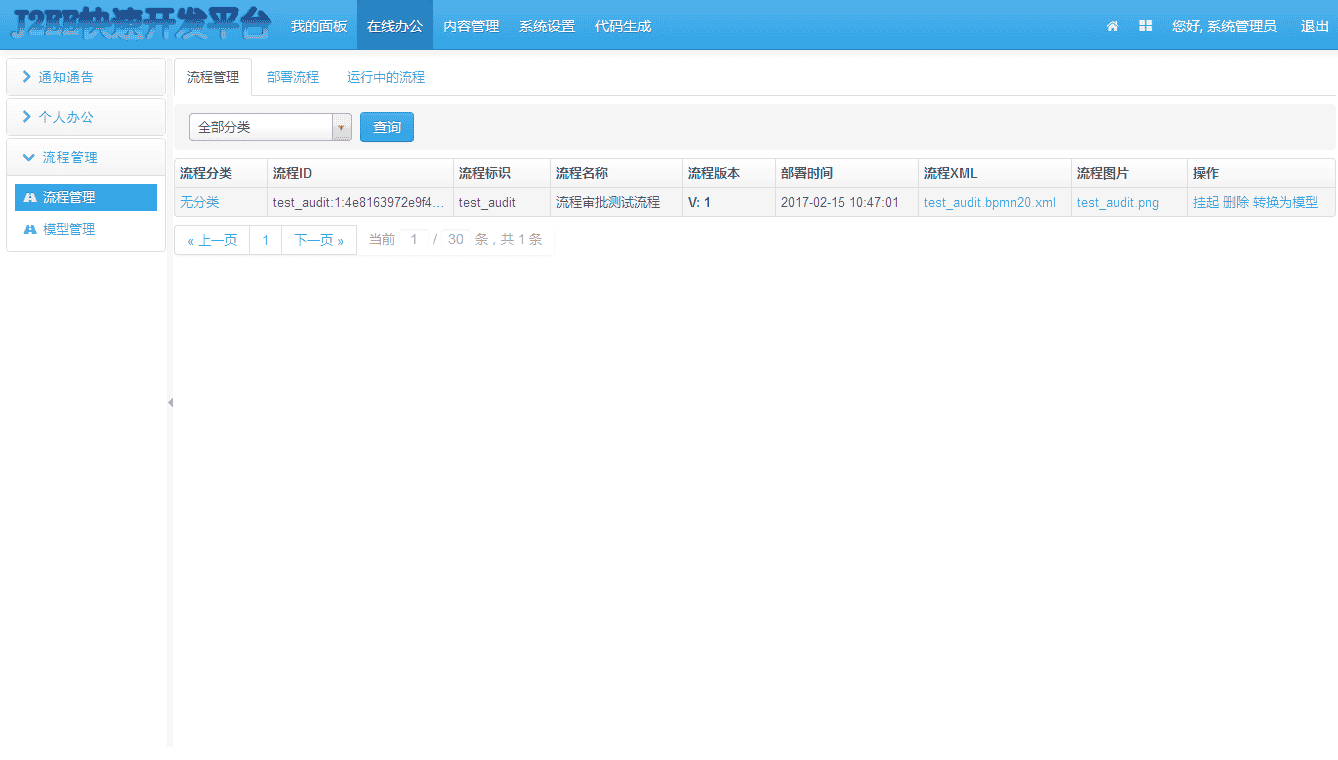Open the 代码生成 menu item
The width and height of the screenshot is (1338, 760).
622,26
